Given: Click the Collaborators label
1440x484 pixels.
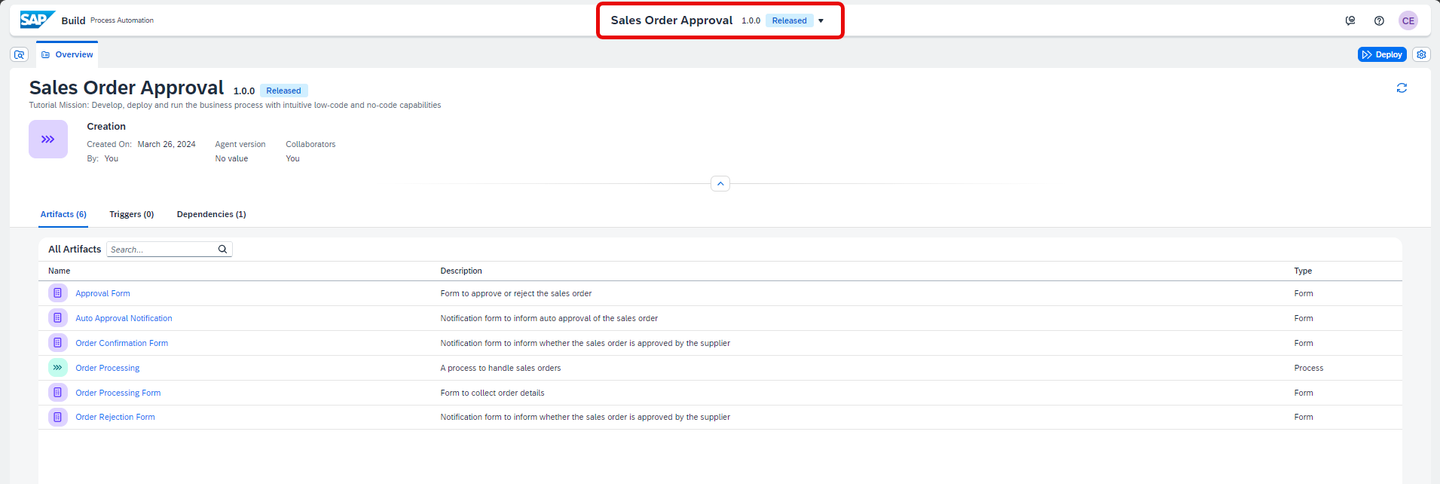Looking at the screenshot, I should (311, 144).
